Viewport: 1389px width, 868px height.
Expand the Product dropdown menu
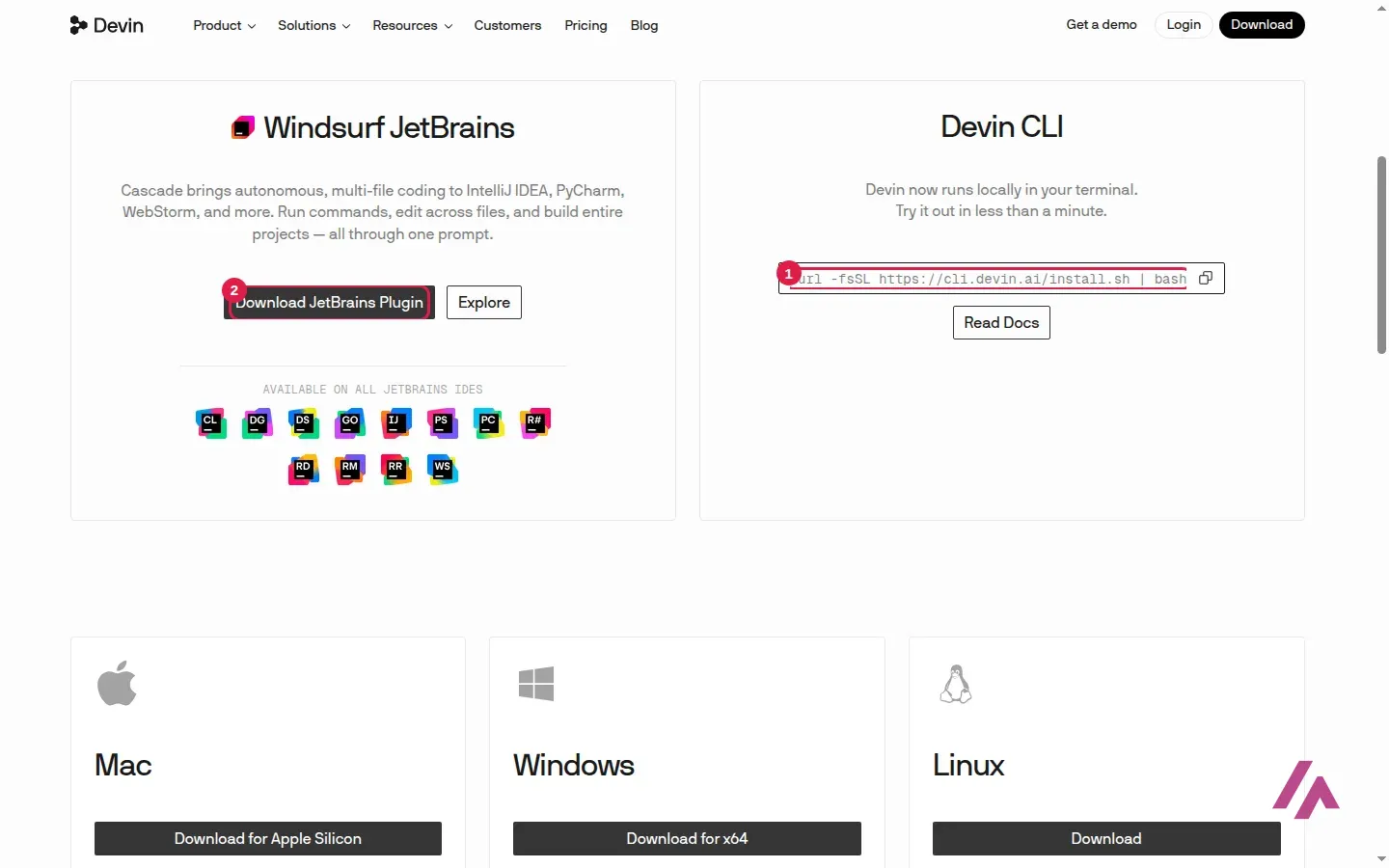(224, 25)
